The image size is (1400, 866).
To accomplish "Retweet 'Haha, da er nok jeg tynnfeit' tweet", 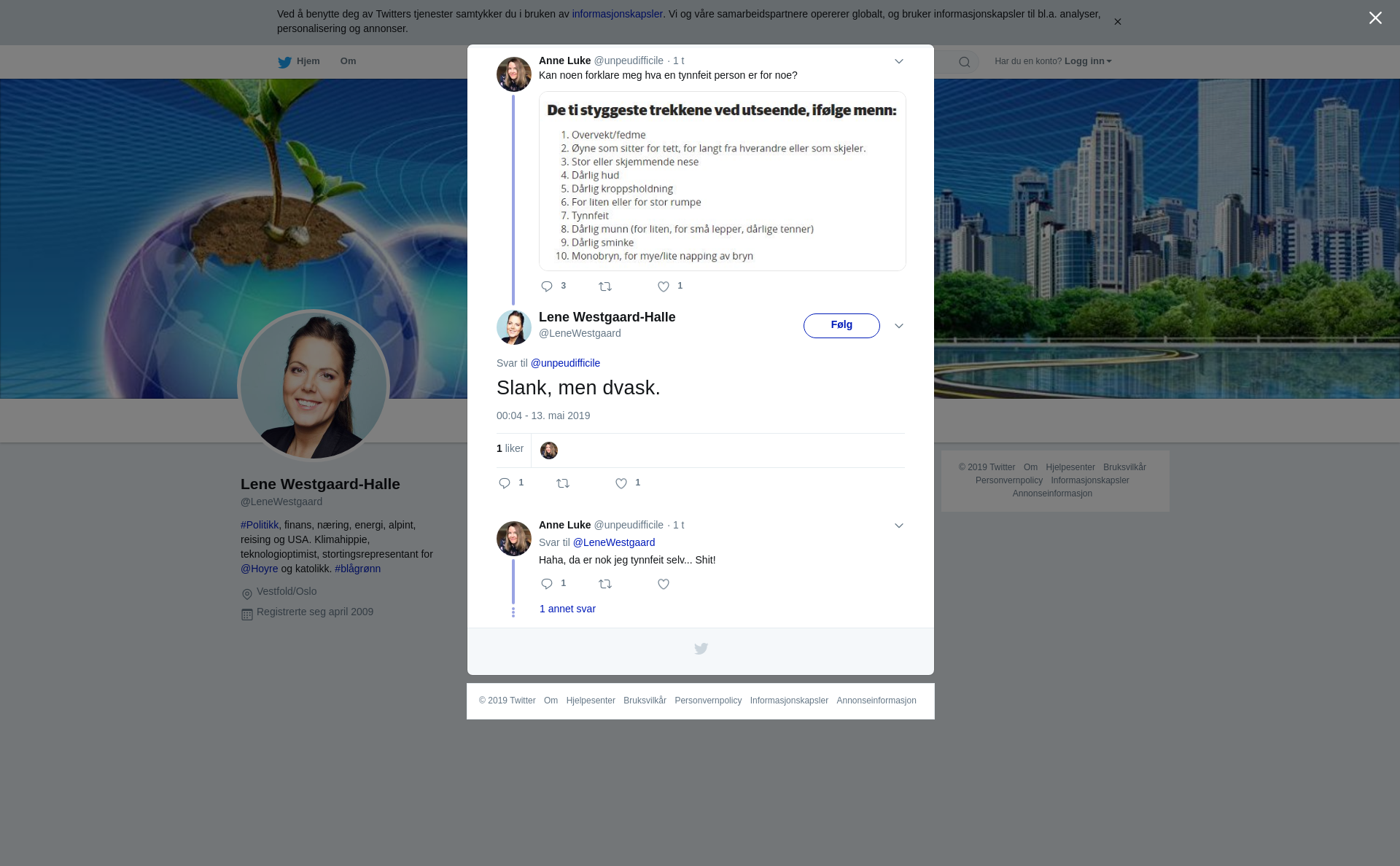I will (x=605, y=584).
